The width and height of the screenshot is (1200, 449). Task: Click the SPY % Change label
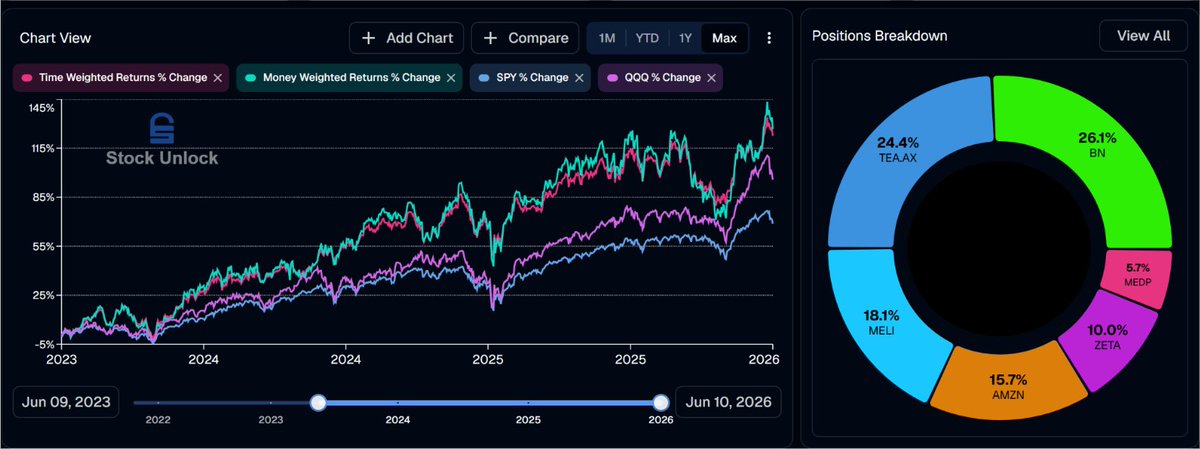(x=532, y=77)
